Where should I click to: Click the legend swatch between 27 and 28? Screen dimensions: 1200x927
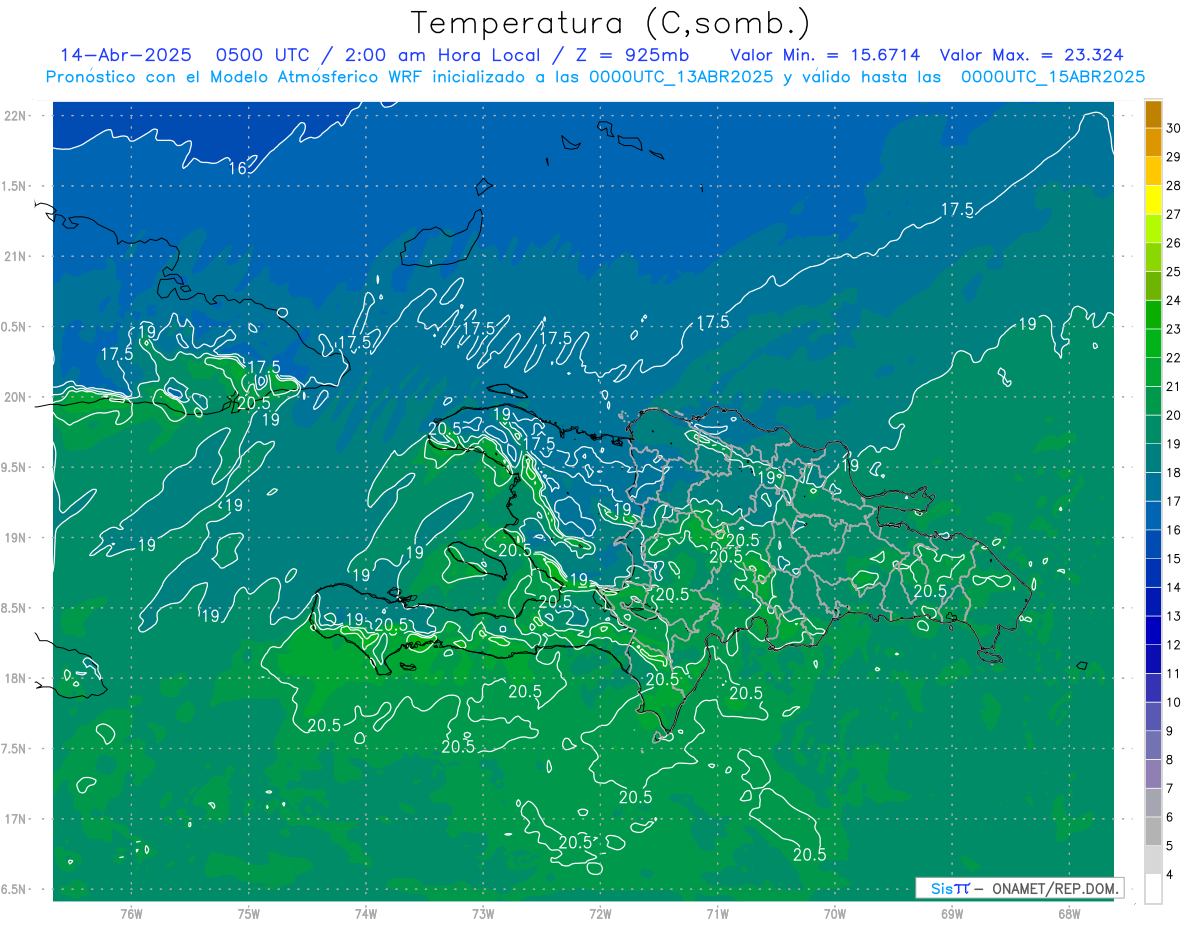tap(1154, 200)
